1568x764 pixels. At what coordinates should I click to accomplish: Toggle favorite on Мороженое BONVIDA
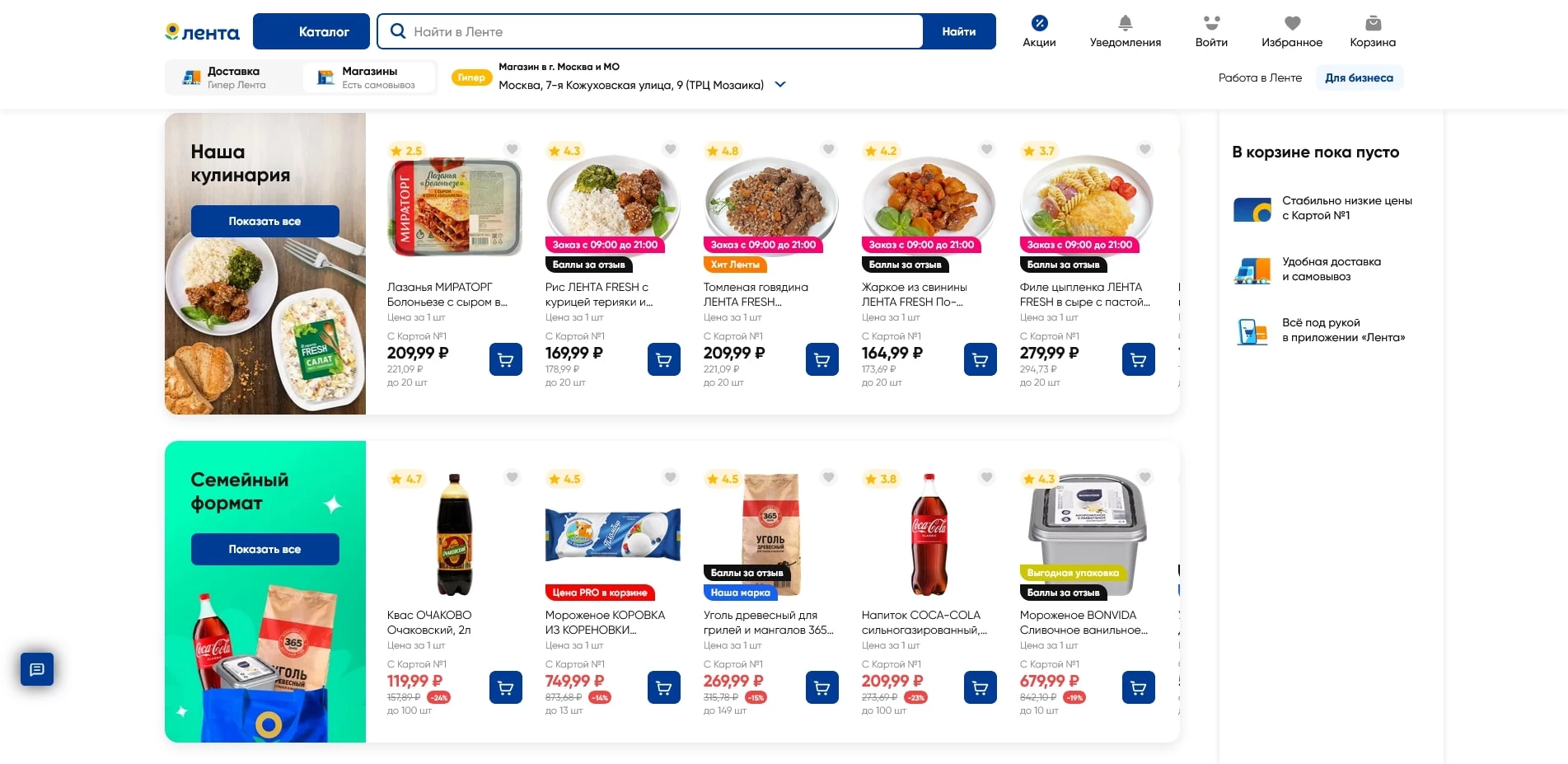click(x=1144, y=477)
